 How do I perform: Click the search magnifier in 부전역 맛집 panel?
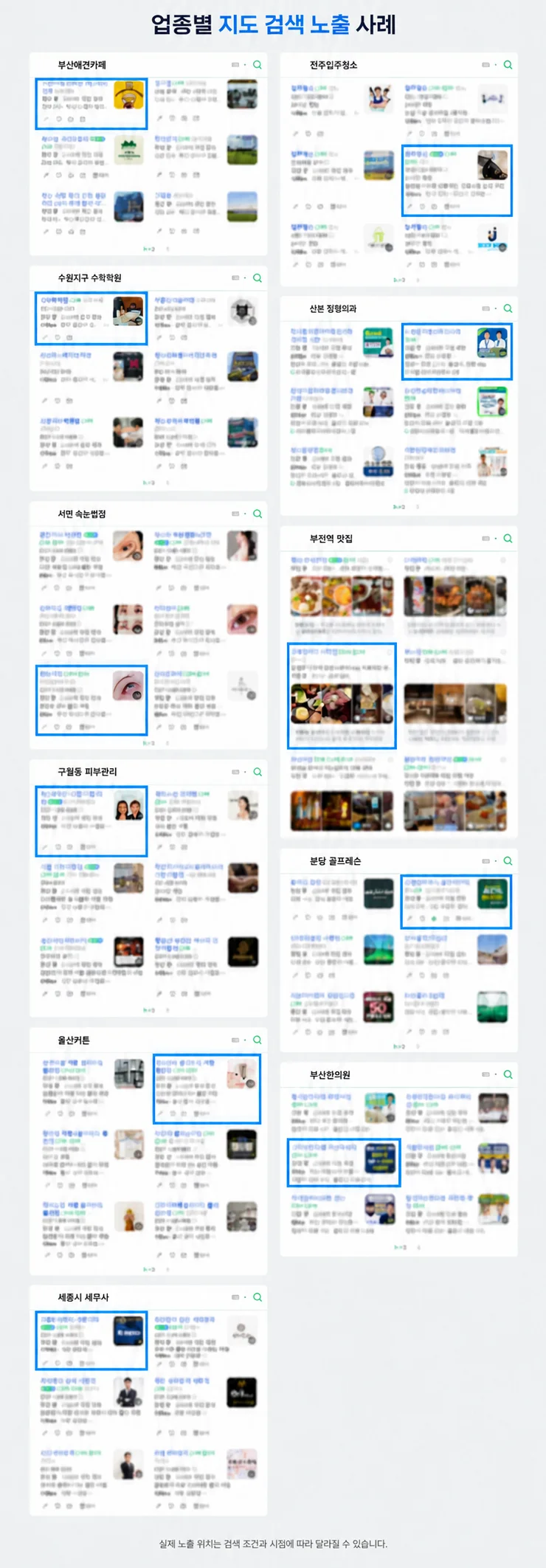point(508,539)
